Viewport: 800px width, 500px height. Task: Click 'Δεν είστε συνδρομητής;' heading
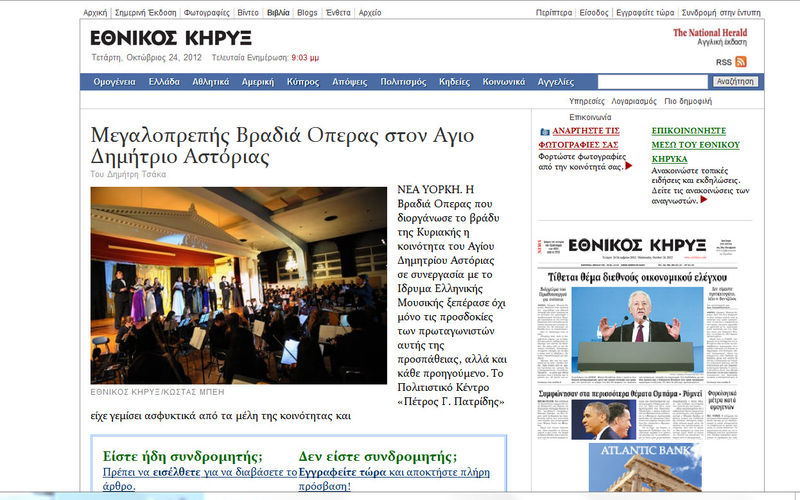click(378, 456)
